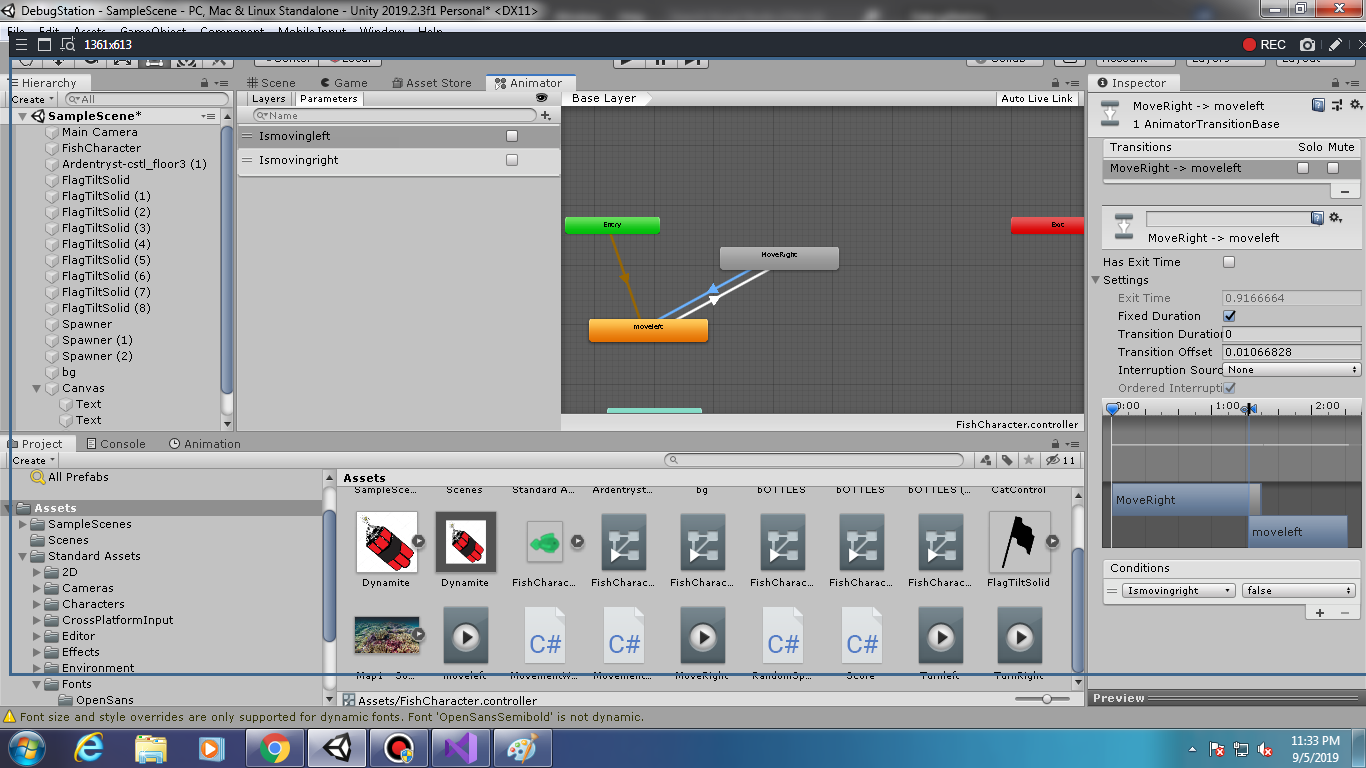Viewport: 1366px width, 768px height.
Task: Open Google Chrome from the taskbar
Action: pos(275,748)
